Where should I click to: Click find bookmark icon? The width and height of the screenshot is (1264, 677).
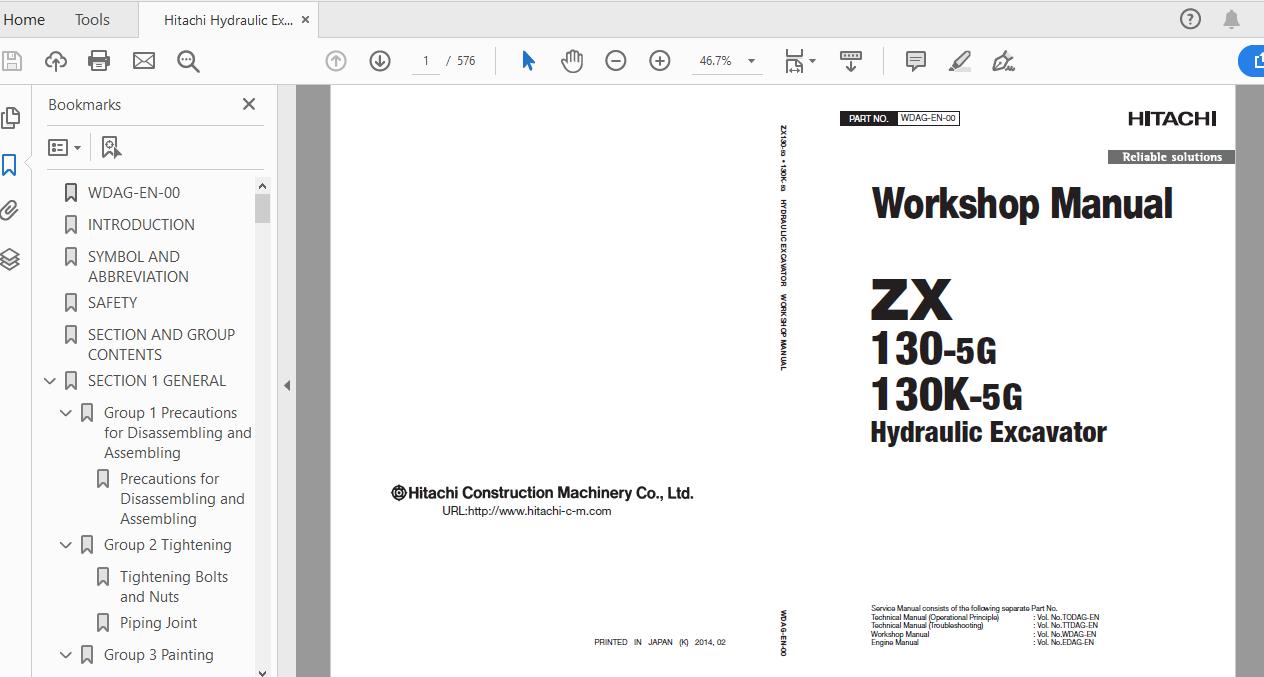tap(111, 147)
